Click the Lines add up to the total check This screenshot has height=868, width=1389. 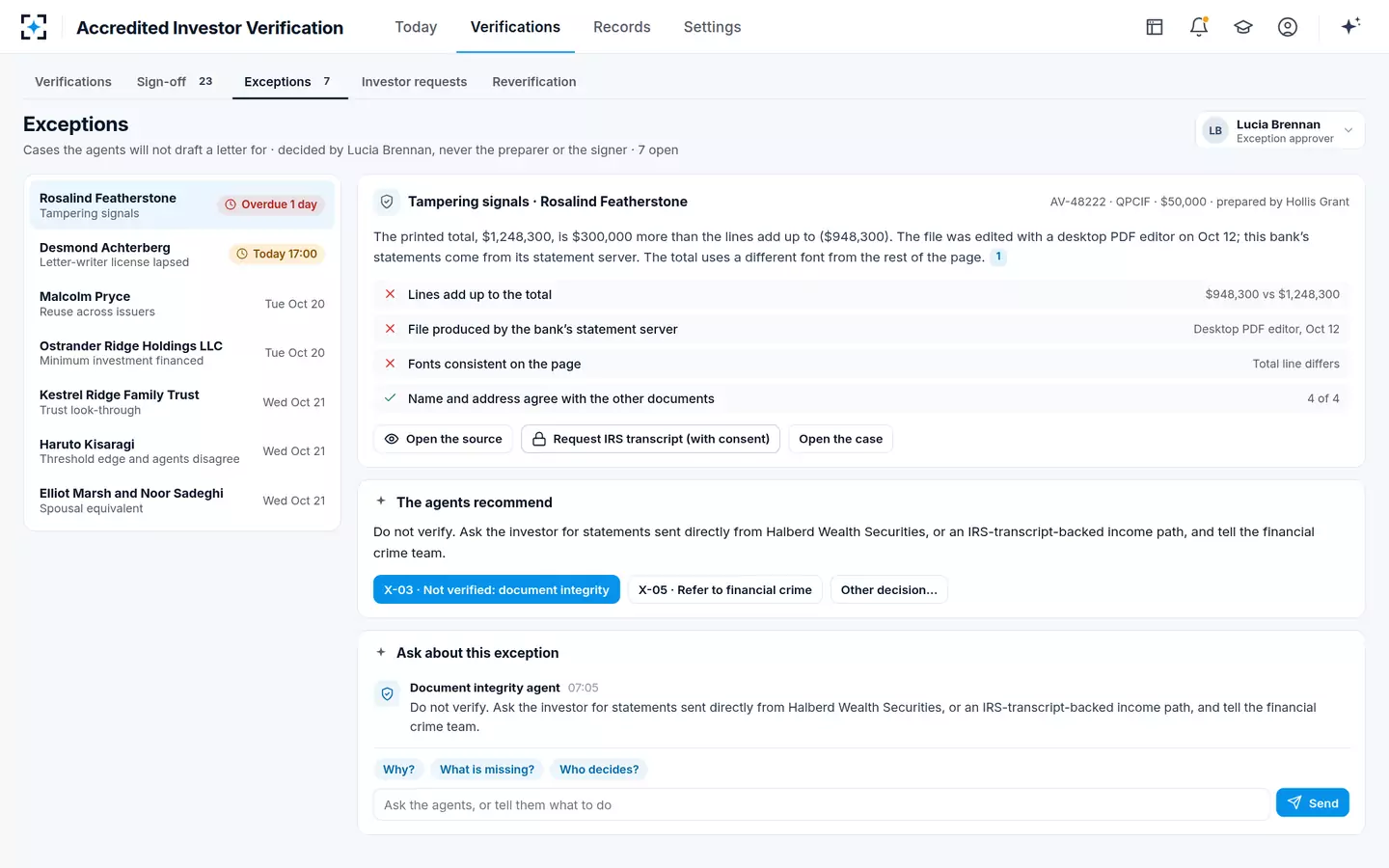[861, 294]
